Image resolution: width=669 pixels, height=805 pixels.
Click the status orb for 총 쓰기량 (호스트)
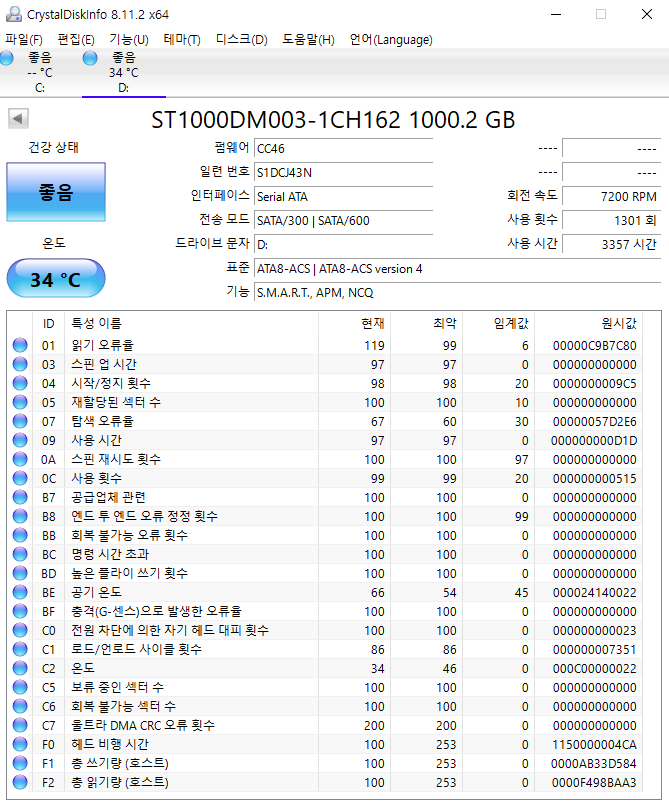click(20, 763)
